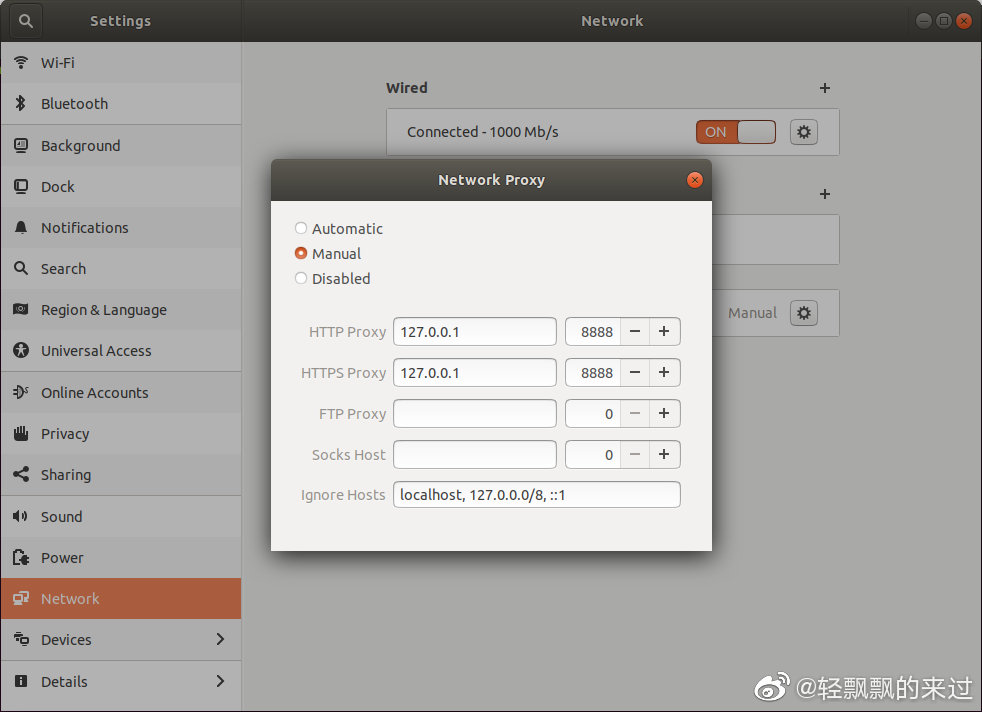Viewport: 982px width, 712px height.
Task: Open Region & Language panel
Action: [x=121, y=309]
